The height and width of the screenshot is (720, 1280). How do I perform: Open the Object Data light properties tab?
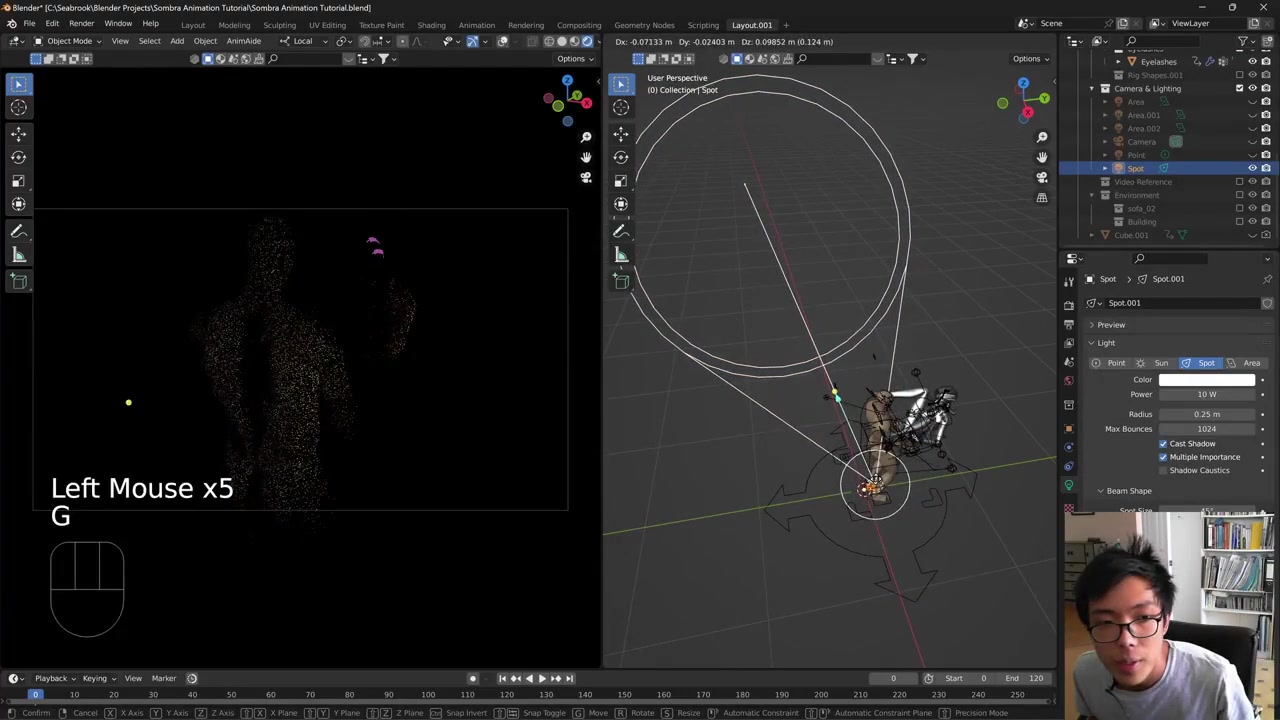point(1069,485)
